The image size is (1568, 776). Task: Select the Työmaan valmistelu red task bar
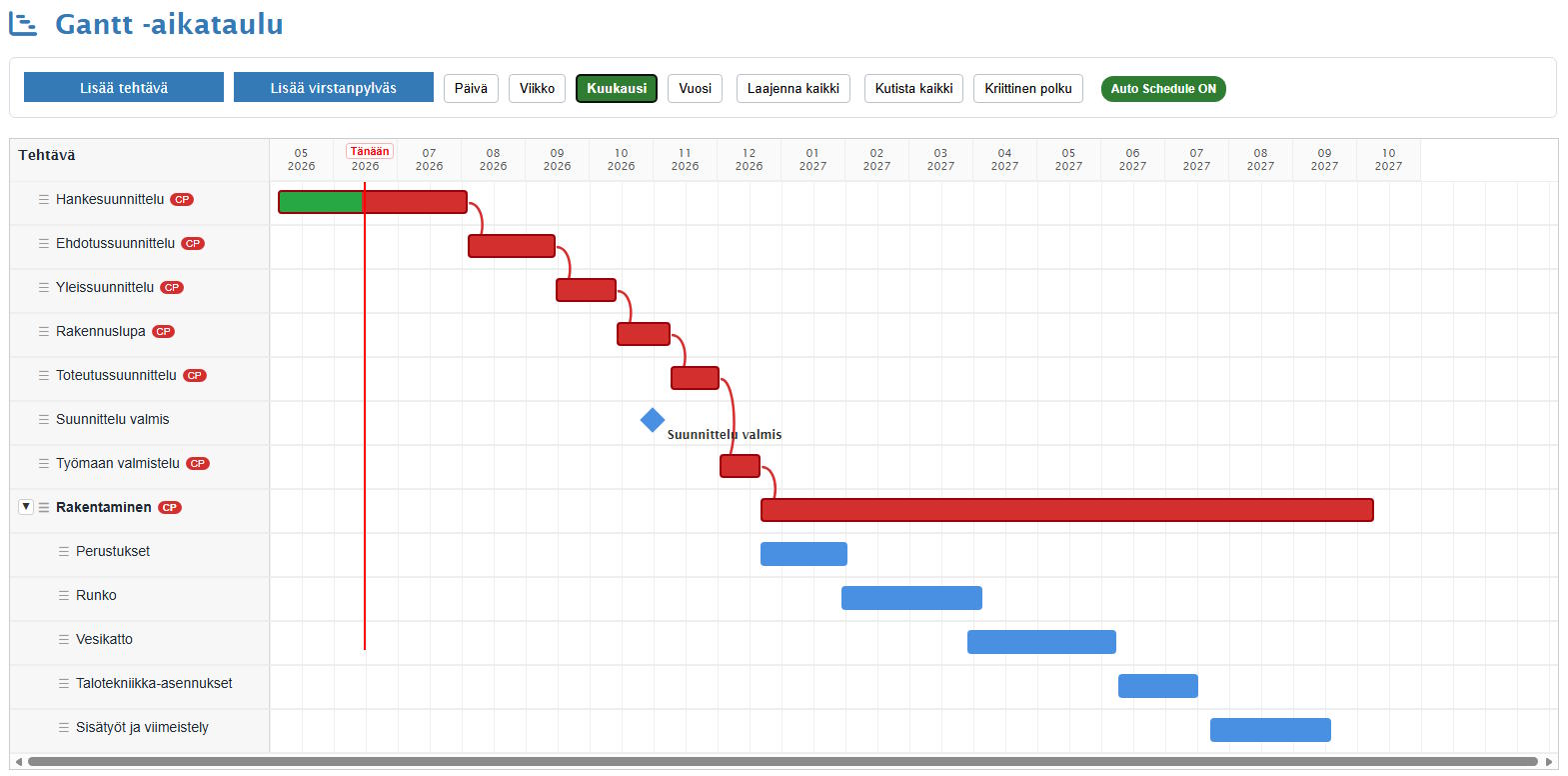740,466
